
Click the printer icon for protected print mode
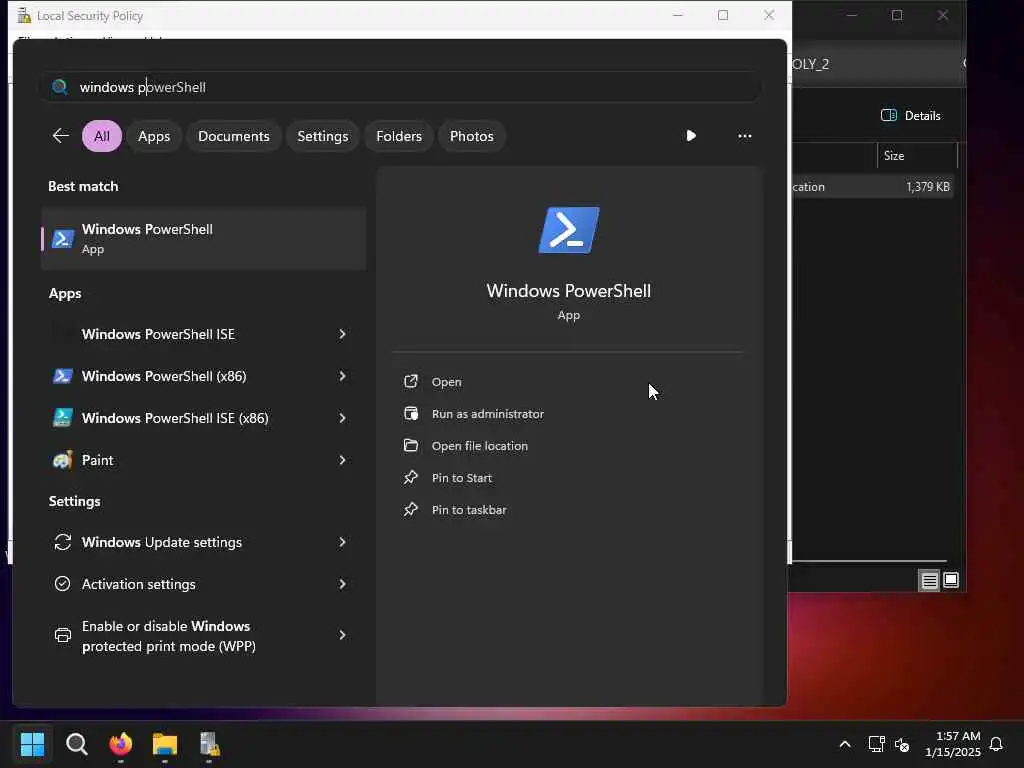click(x=63, y=635)
